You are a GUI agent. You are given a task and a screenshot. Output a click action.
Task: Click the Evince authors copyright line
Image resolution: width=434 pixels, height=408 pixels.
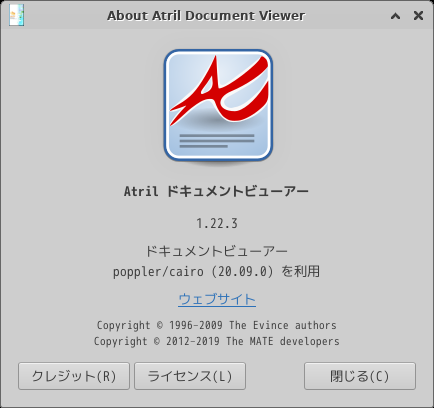217,325
